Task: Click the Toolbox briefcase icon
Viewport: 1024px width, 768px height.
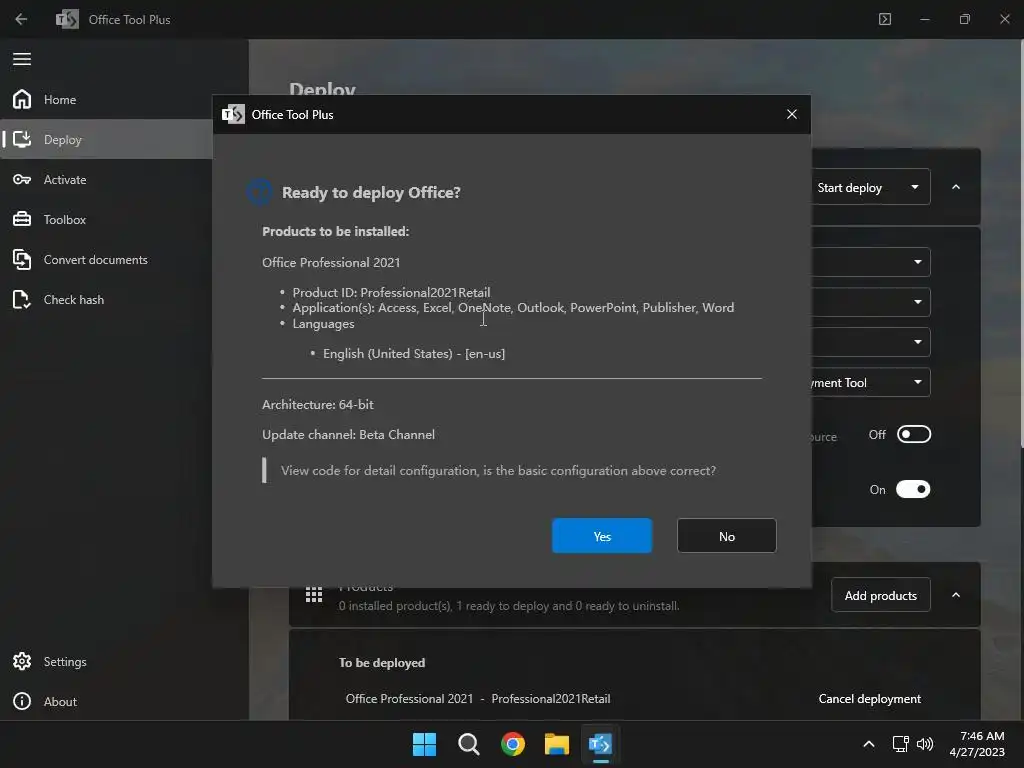Action: pos(22,219)
